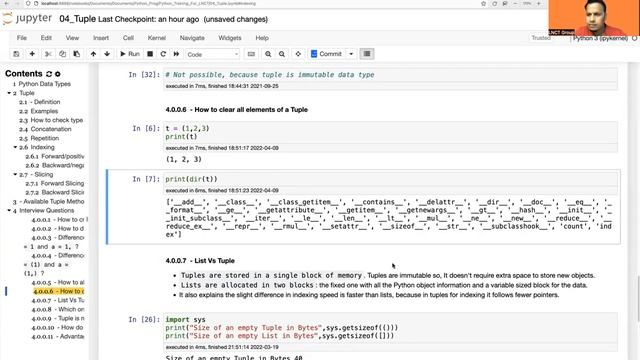Rename notebook title 04_Tuple

pos(78,19)
